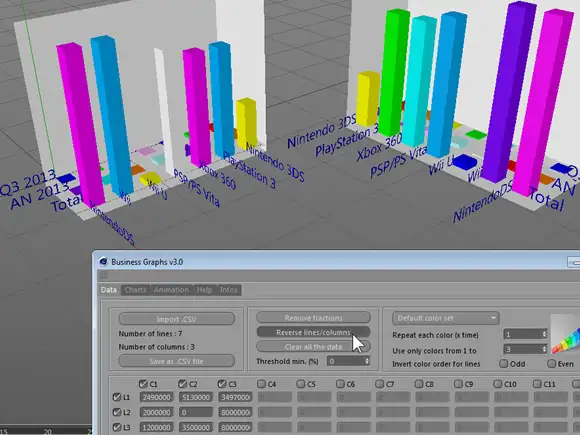Uncheck the C3 column checkbox
The height and width of the screenshot is (435, 580).
[x=222, y=384]
